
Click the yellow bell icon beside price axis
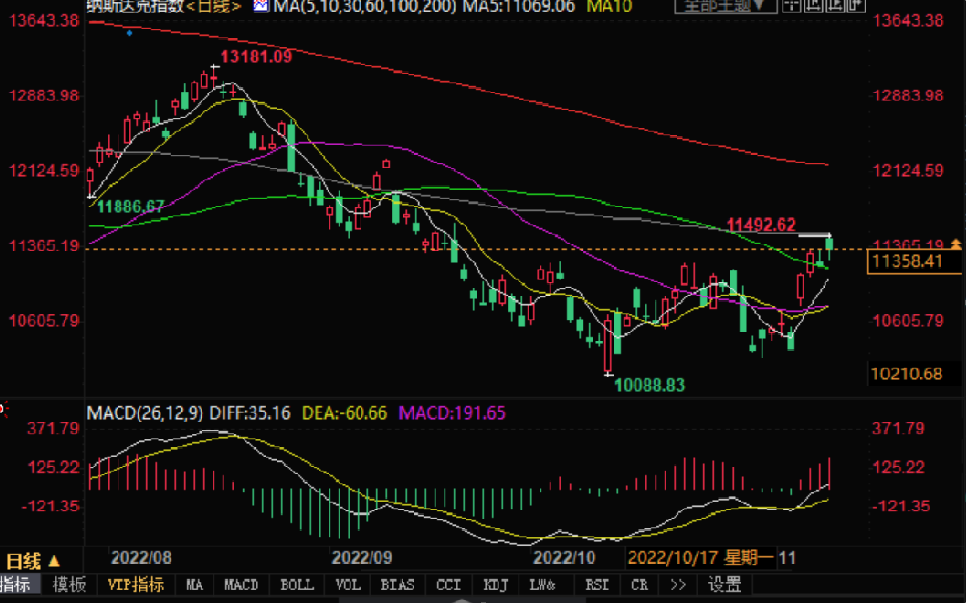coord(957,243)
